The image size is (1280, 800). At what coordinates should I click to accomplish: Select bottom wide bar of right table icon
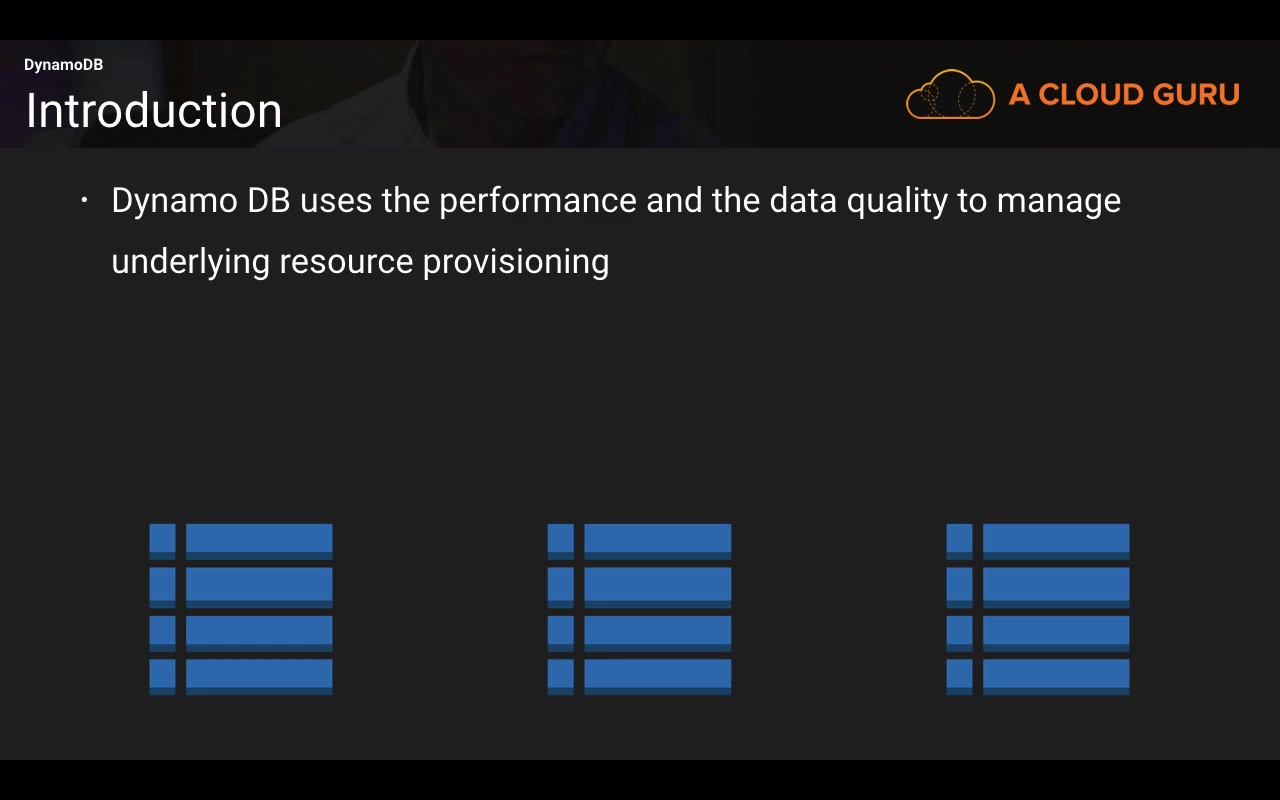(x=1056, y=675)
